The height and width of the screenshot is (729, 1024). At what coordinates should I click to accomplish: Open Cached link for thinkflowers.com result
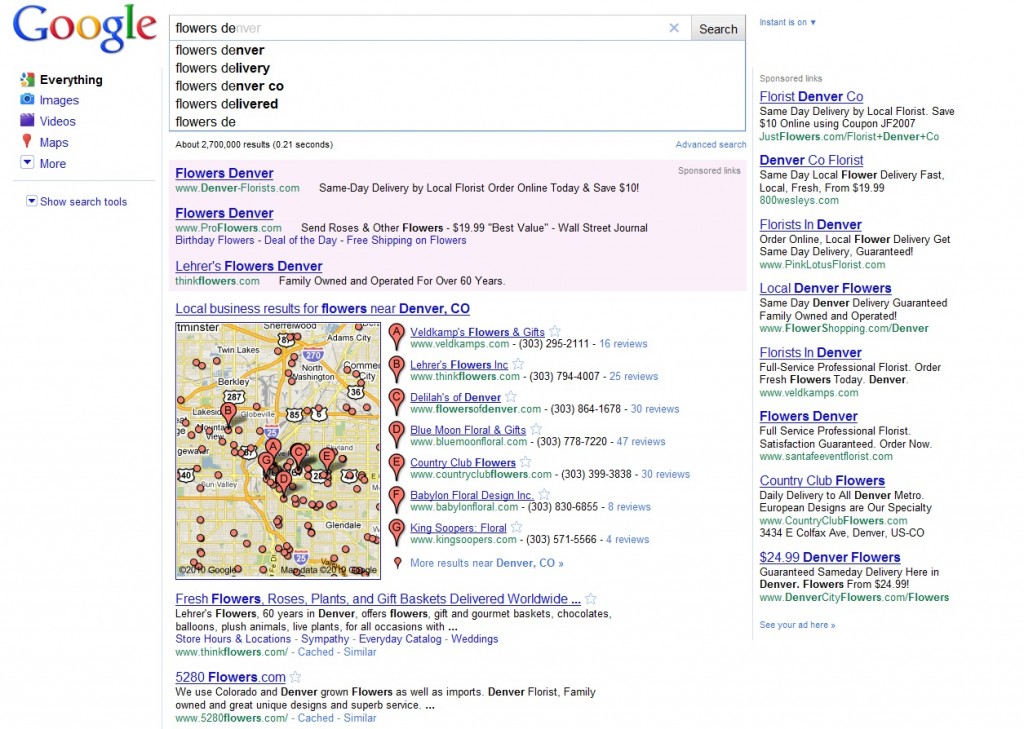click(315, 652)
